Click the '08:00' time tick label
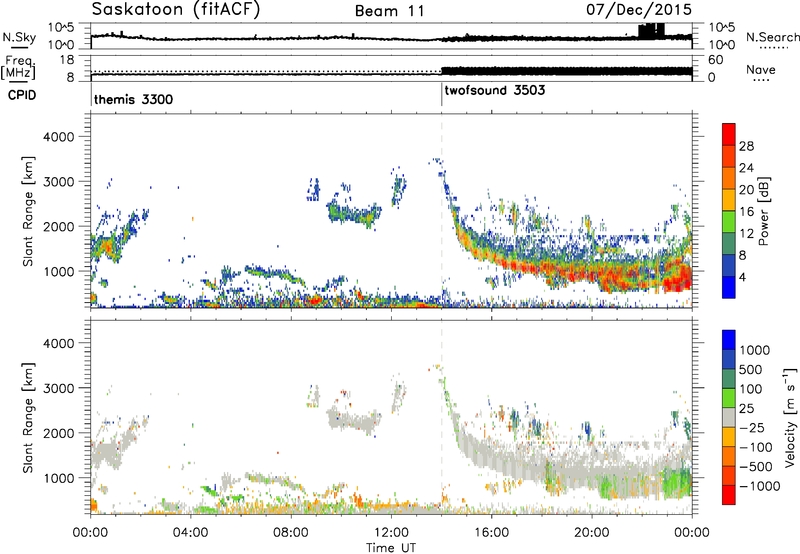 click(x=291, y=533)
